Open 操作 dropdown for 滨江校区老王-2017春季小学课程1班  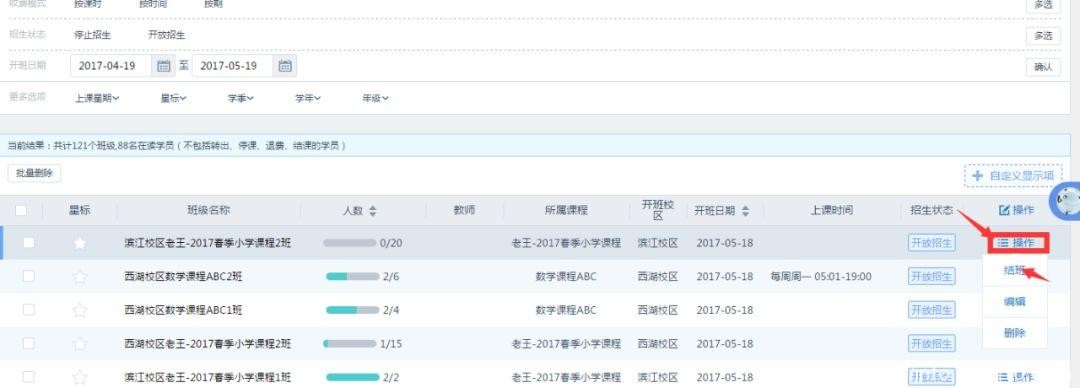[1015, 377]
